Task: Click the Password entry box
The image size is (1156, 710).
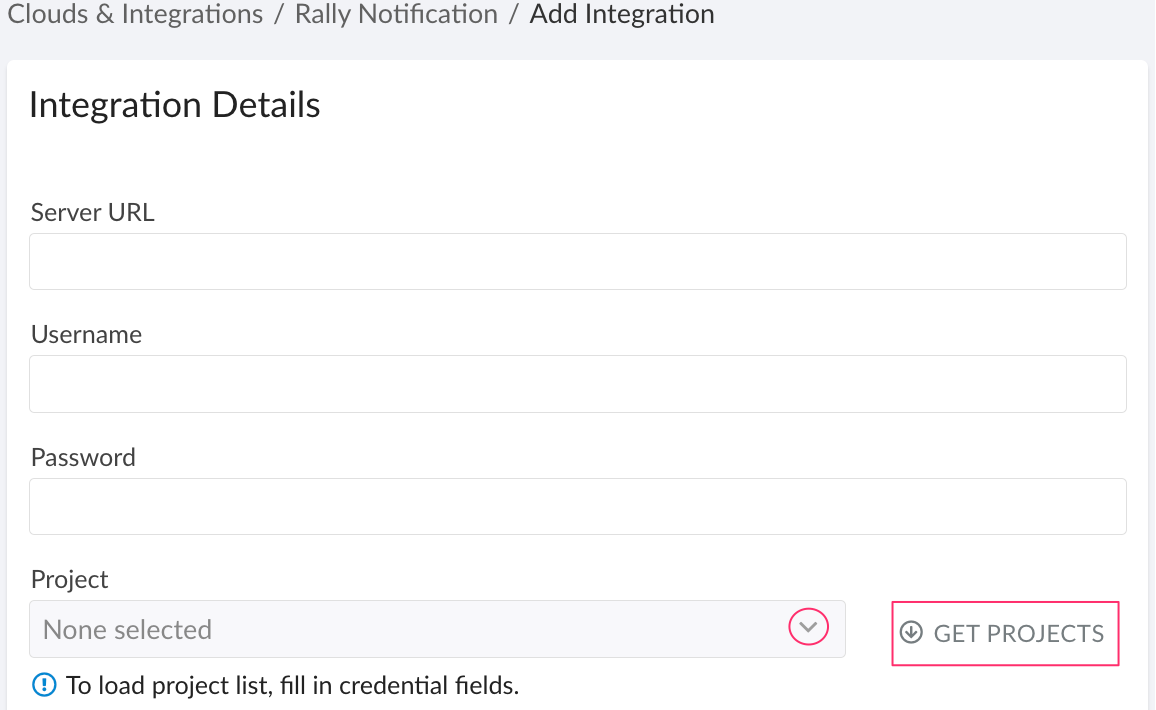Action: 577,506
